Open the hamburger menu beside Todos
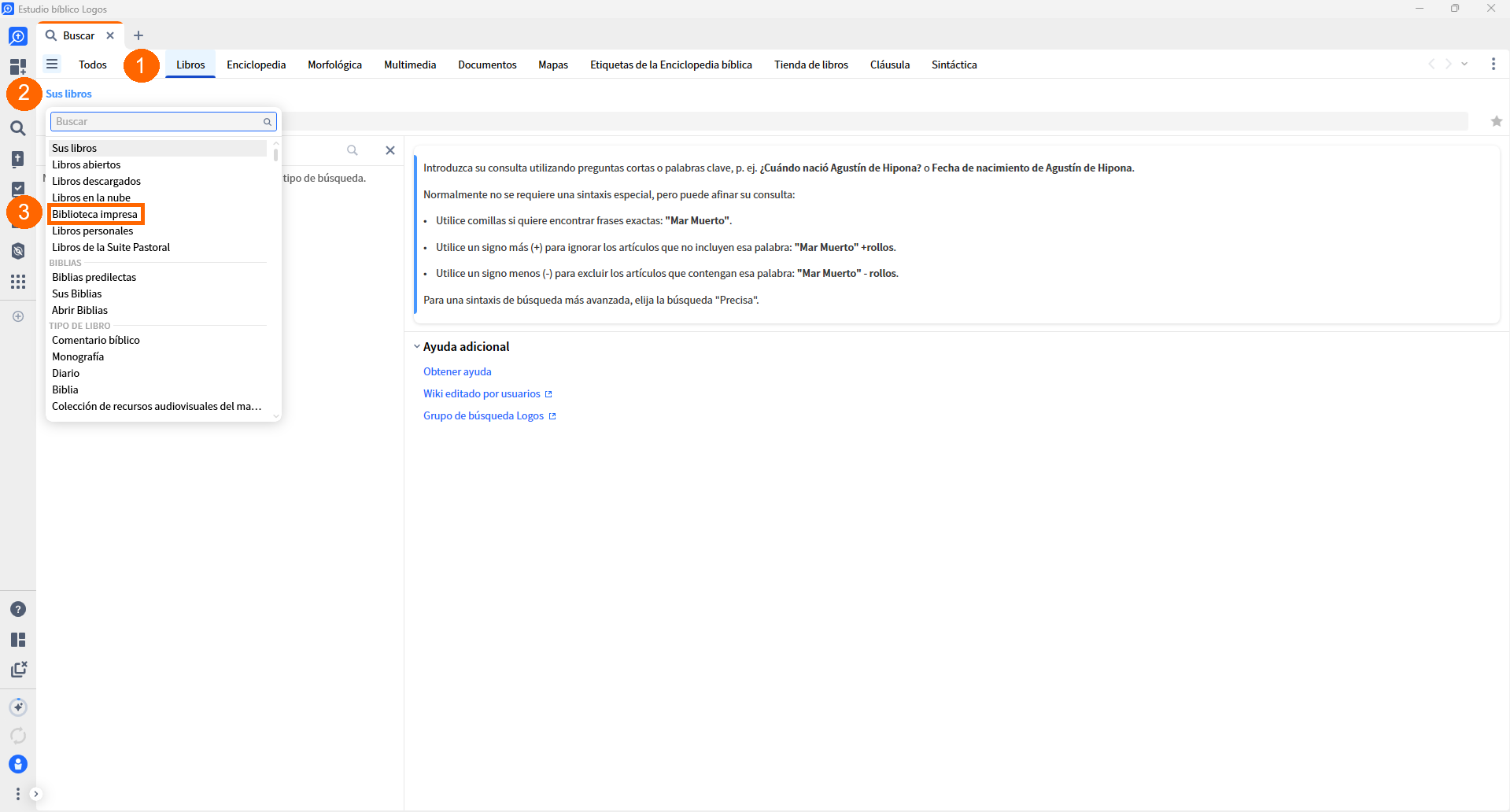1510x812 pixels. click(52, 64)
